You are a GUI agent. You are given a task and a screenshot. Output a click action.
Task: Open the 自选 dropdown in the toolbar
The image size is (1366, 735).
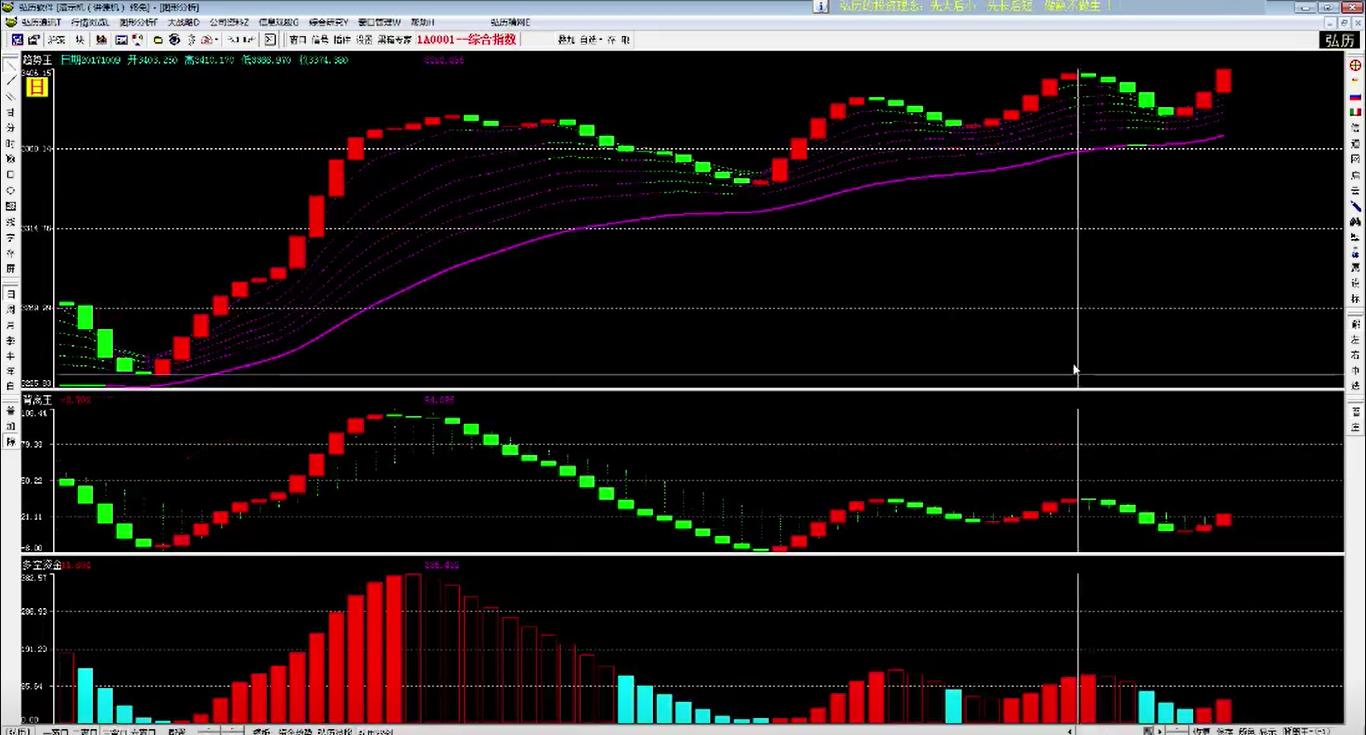coord(590,40)
